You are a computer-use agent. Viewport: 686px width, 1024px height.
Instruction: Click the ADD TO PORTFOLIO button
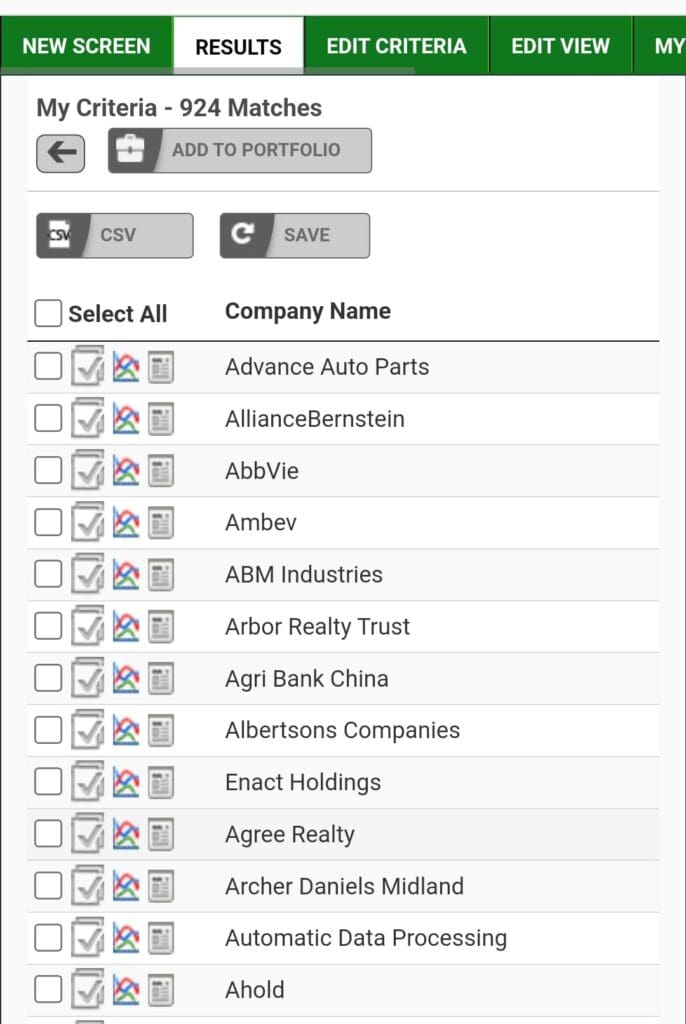point(240,151)
